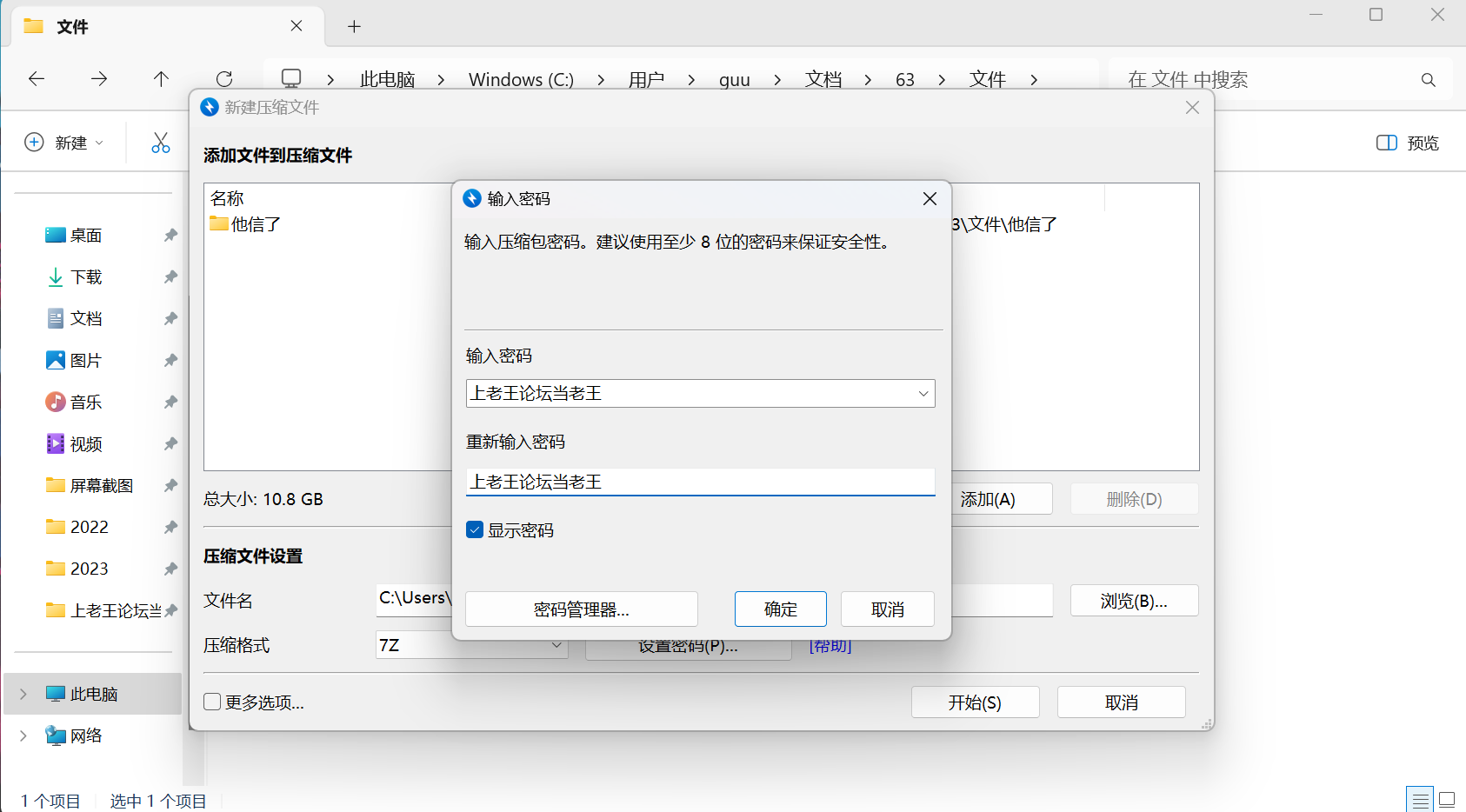This screenshot has width=1466, height=812.
Task: Close the 输入密码 dialog
Action: pyautogui.click(x=930, y=199)
